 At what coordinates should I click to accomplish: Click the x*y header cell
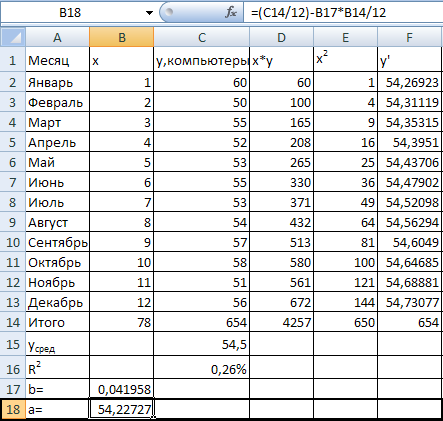pyautogui.click(x=282, y=60)
